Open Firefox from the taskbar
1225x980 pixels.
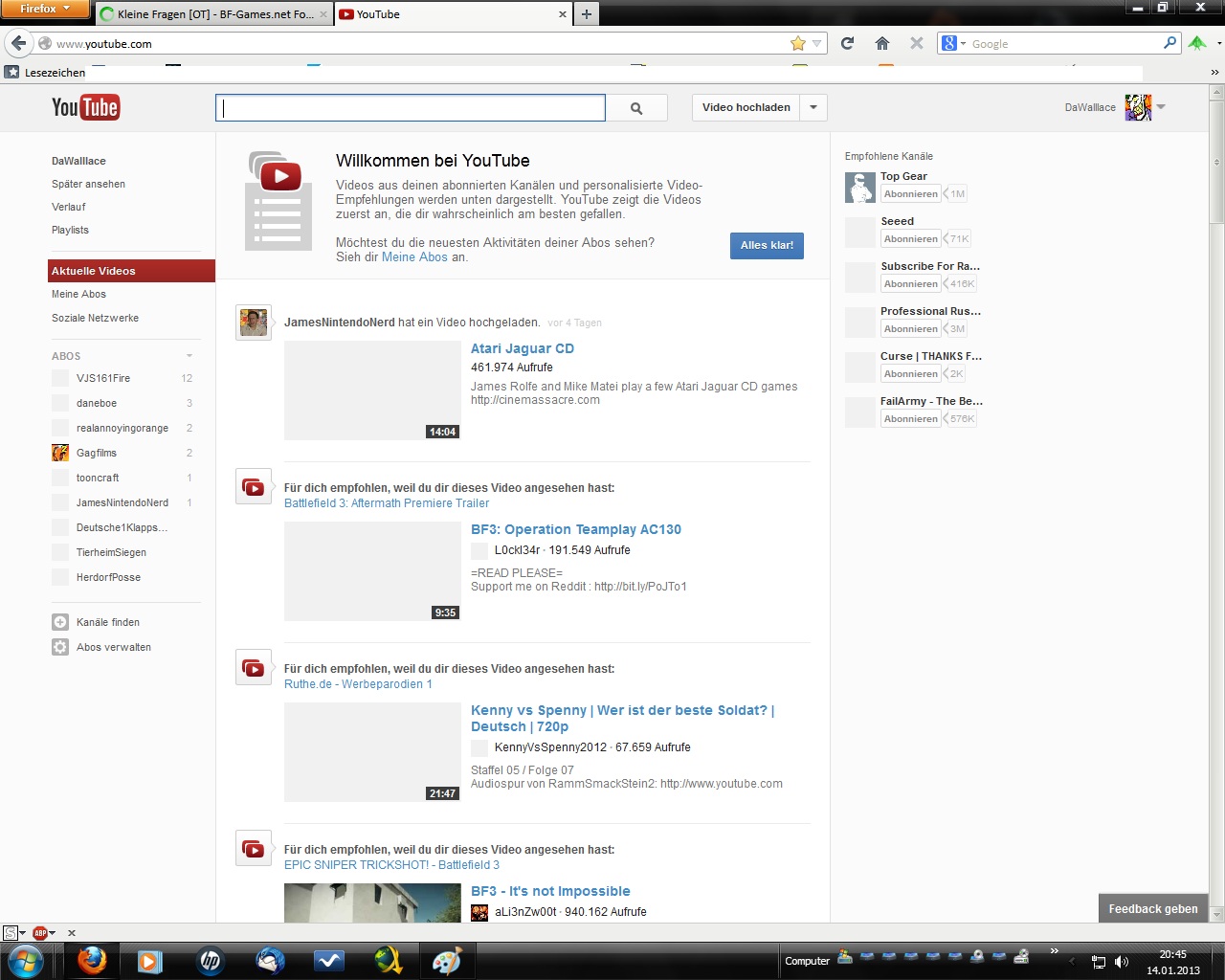[92, 961]
